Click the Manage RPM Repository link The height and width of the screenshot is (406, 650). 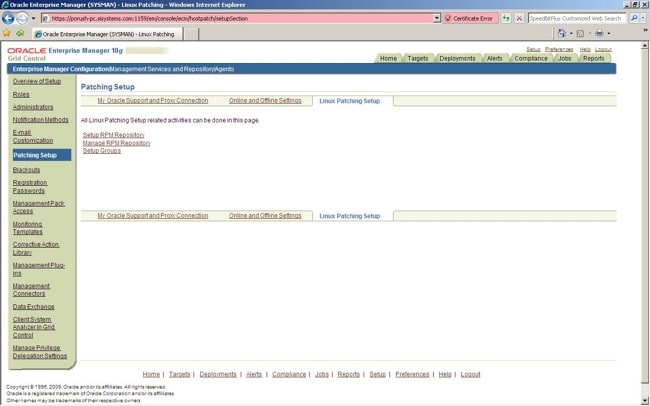point(116,143)
